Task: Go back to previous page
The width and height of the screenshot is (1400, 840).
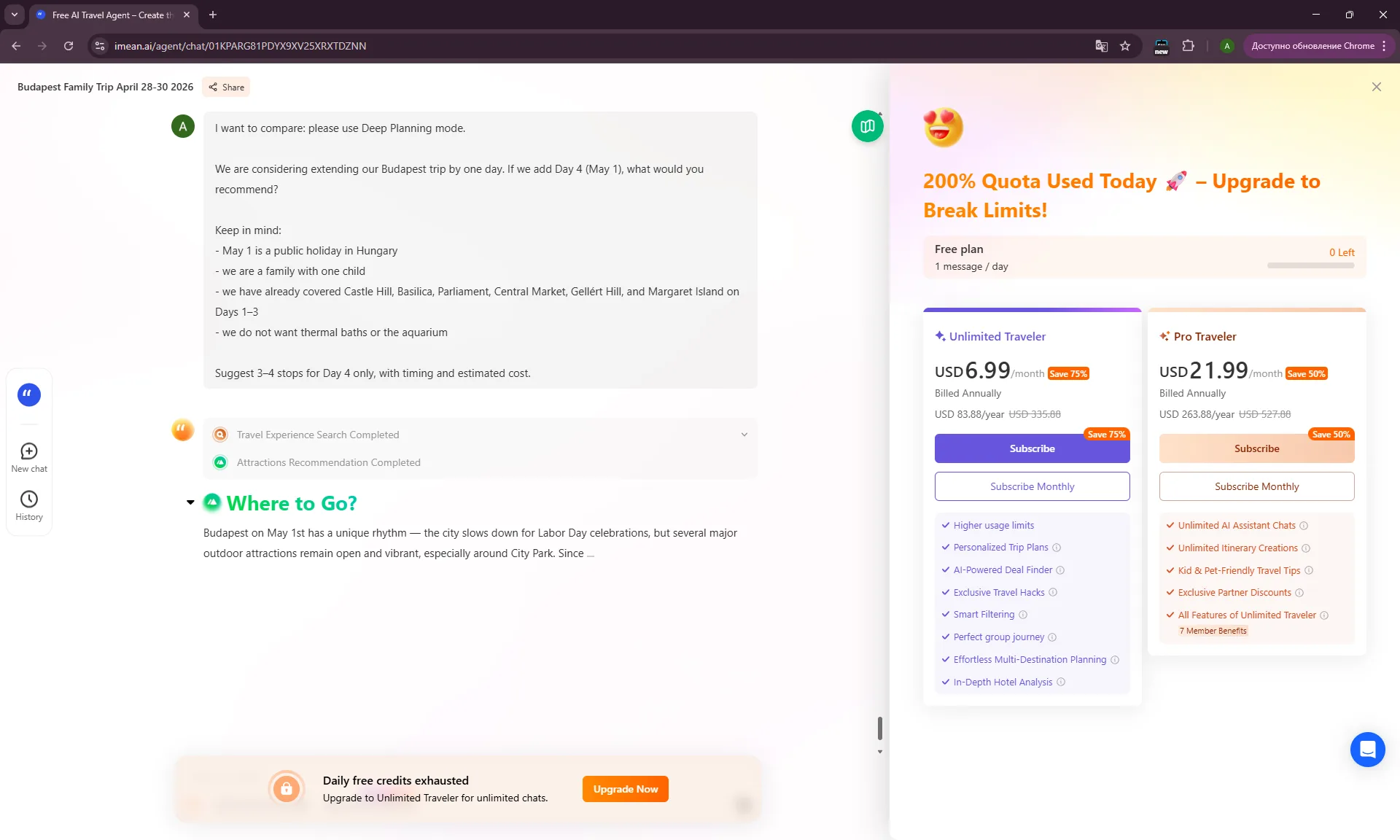Action: pyautogui.click(x=16, y=45)
